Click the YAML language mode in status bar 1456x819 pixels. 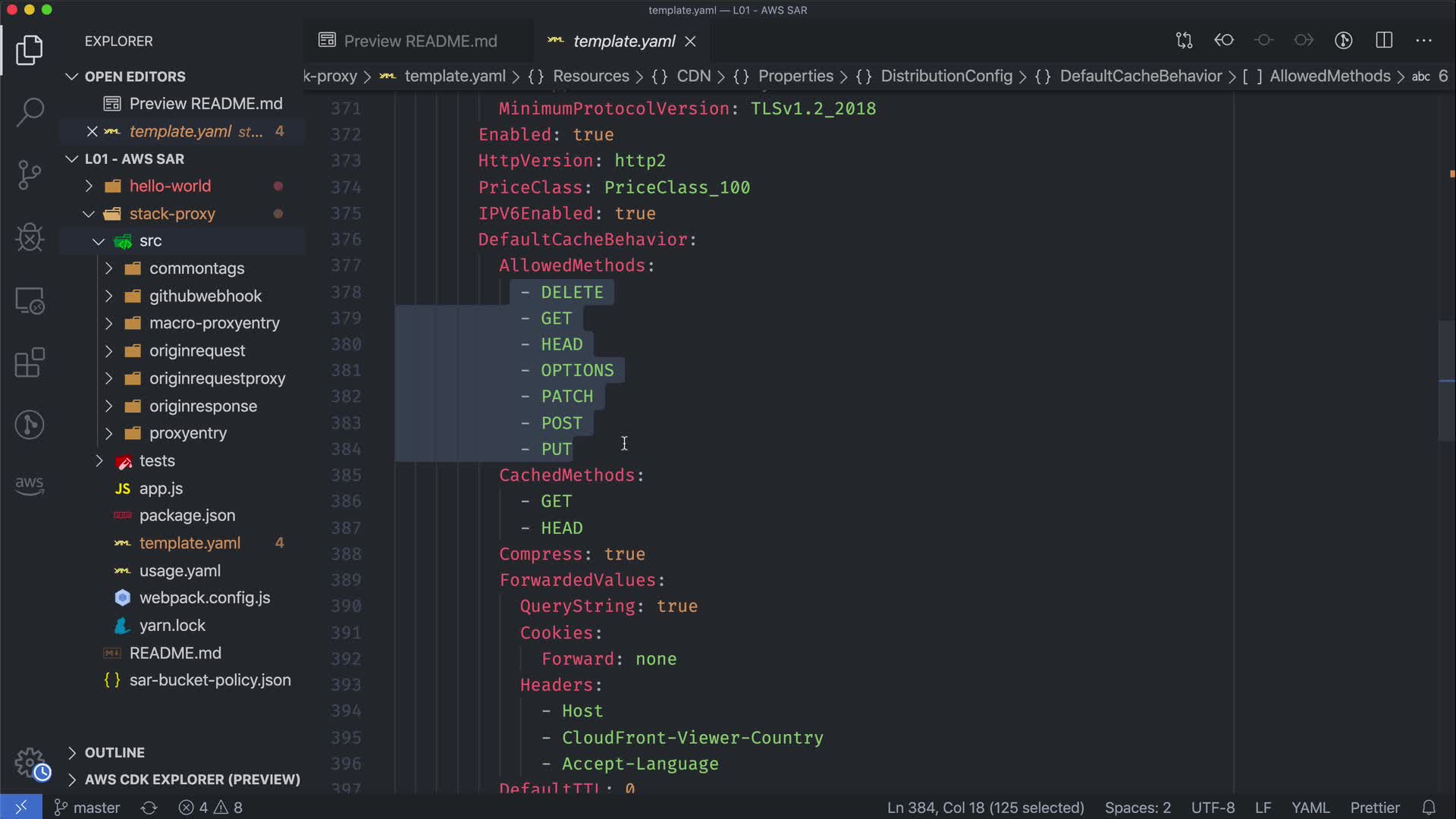coord(1310,808)
